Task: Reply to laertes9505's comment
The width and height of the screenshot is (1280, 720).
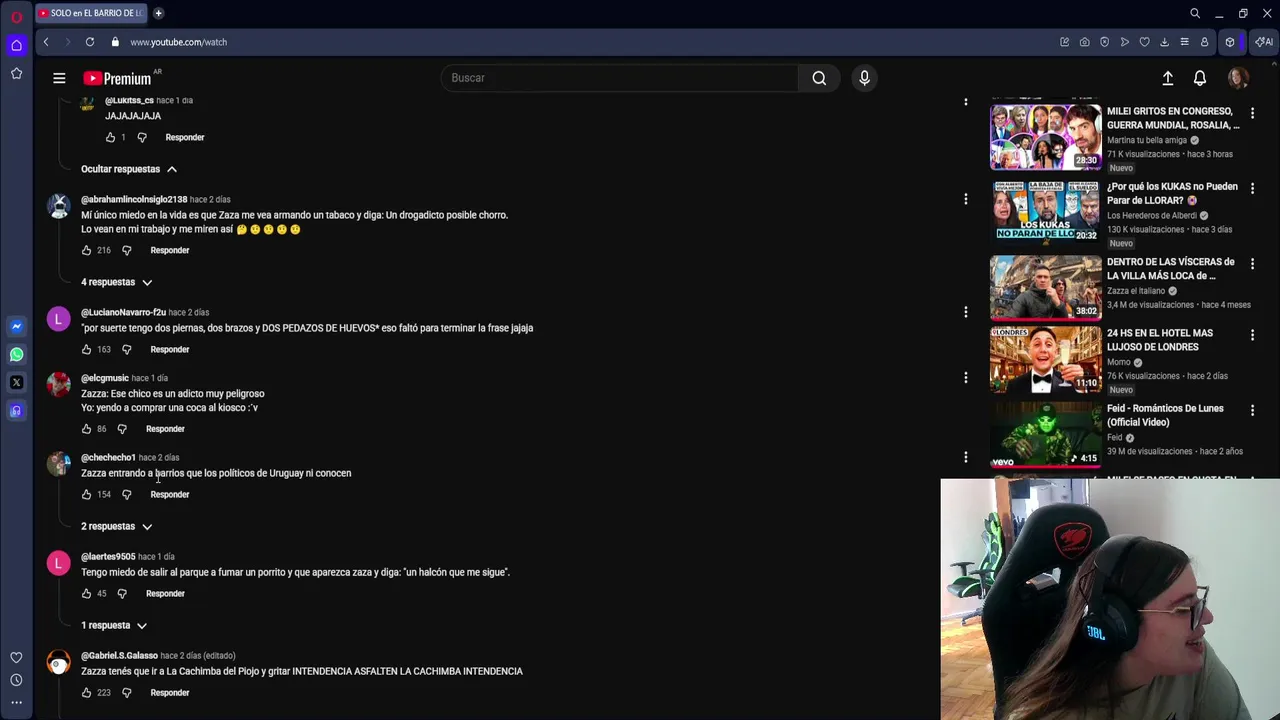Action: pos(165,593)
